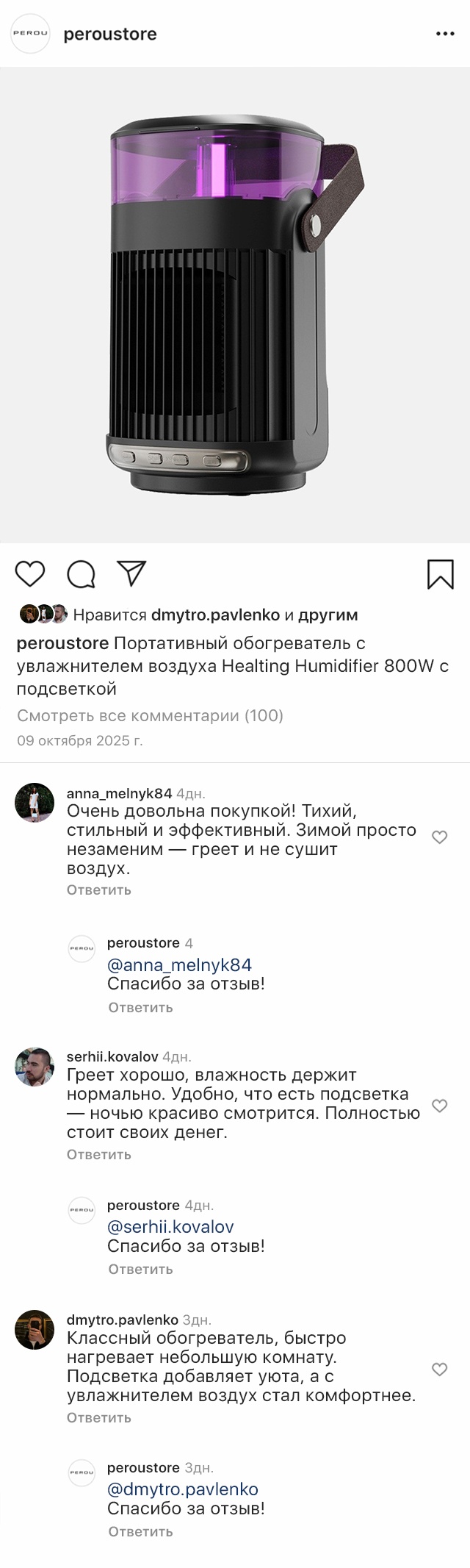Like serhii.kovalov's comment

pyautogui.click(x=439, y=1106)
